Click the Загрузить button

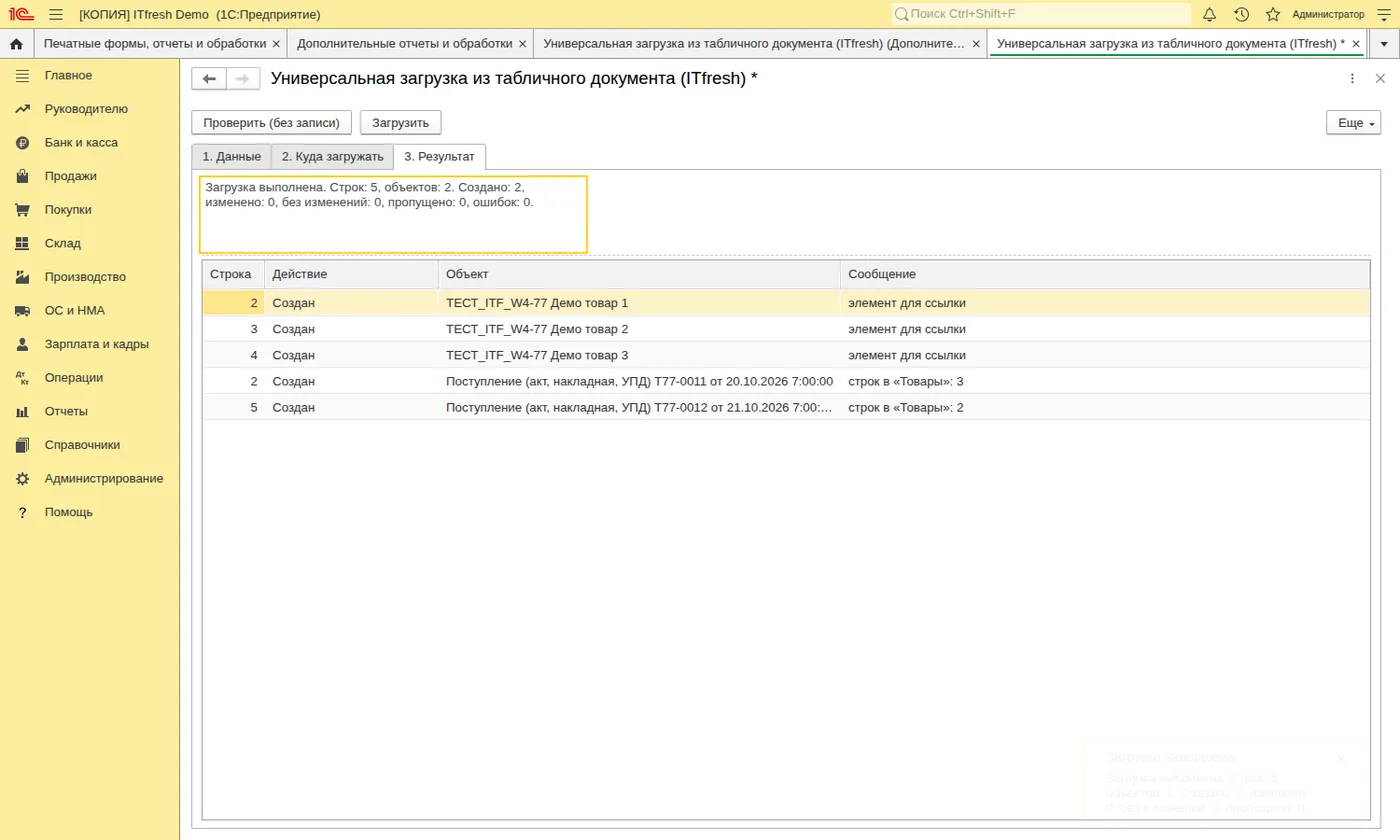[x=400, y=122]
